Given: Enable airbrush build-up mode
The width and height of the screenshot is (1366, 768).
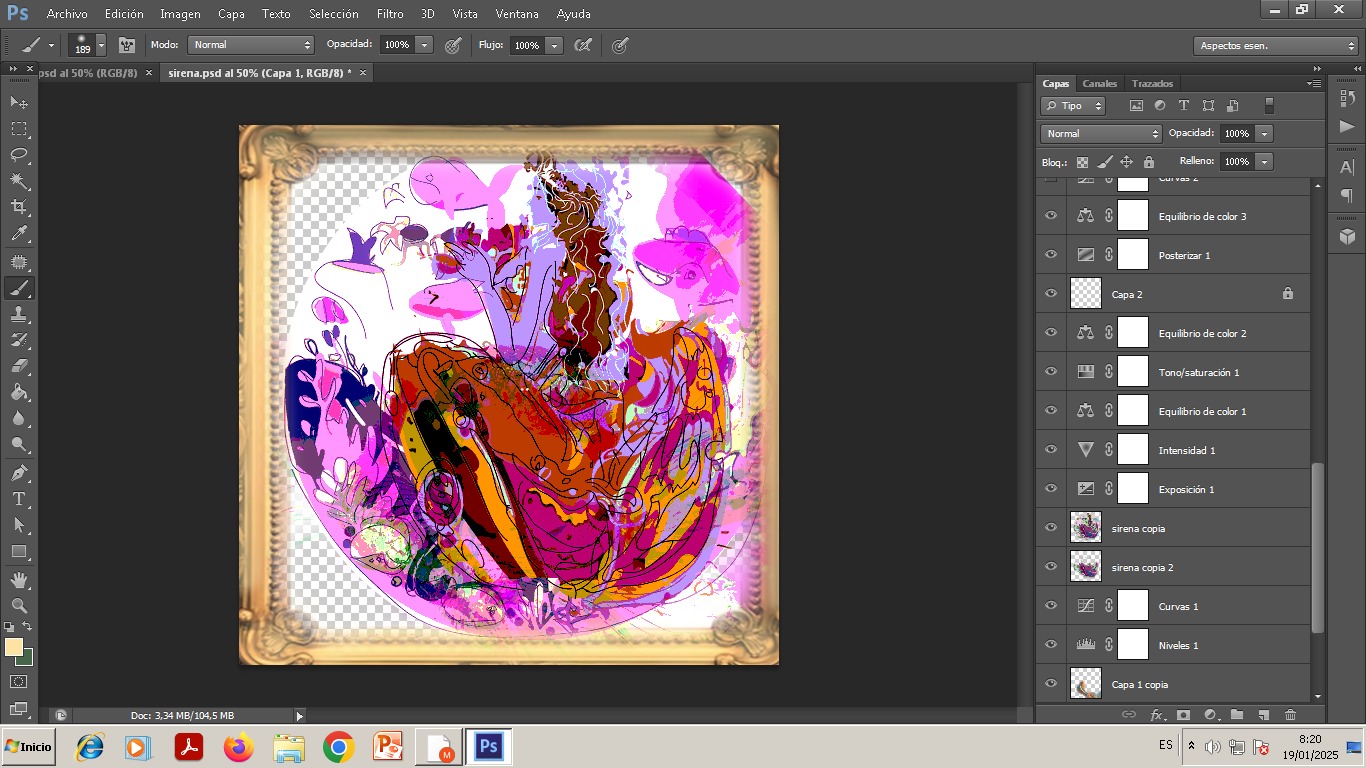Looking at the screenshot, I should coord(583,45).
